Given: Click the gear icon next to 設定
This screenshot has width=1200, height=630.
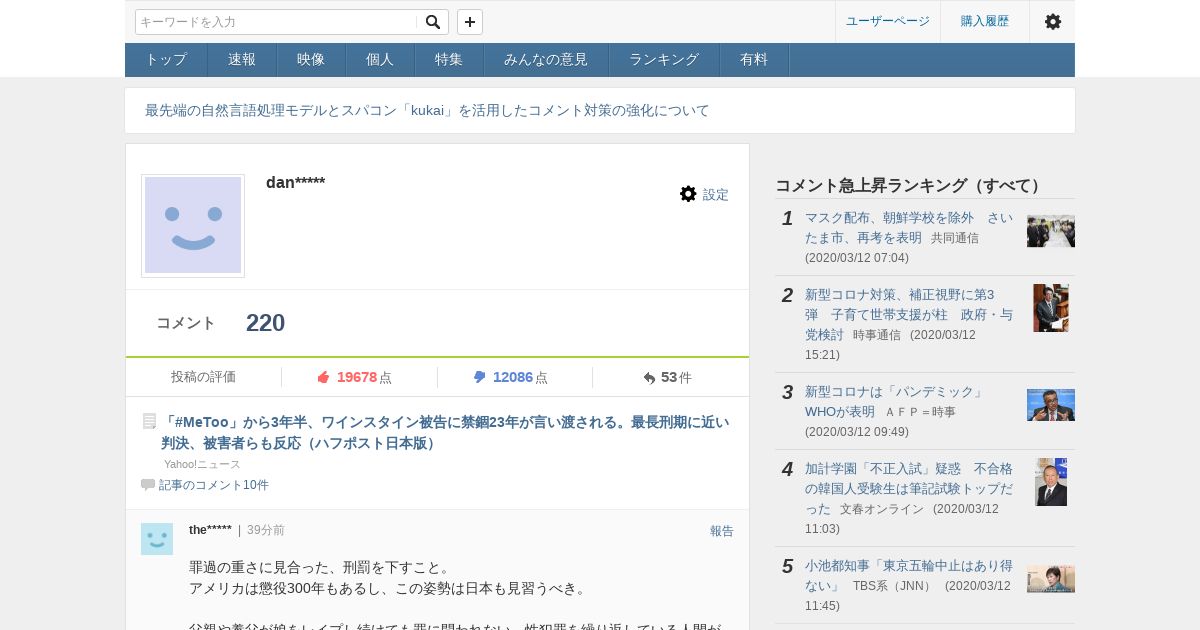Looking at the screenshot, I should coord(688,194).
